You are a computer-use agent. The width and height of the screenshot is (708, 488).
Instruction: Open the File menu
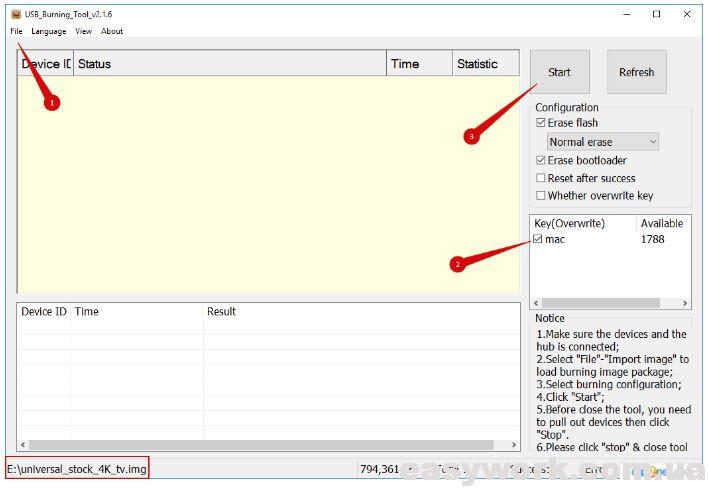(16, 31)
